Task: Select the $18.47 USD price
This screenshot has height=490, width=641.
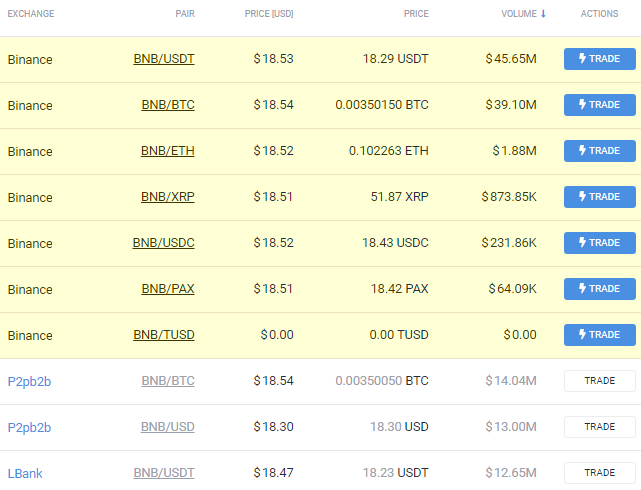Action: tap(273, 473)
